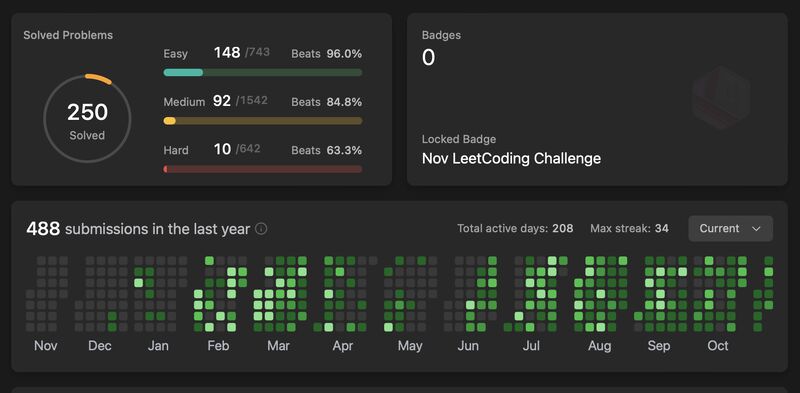Click the Badges count heading
Screen dimensions: 800x393
441,35
